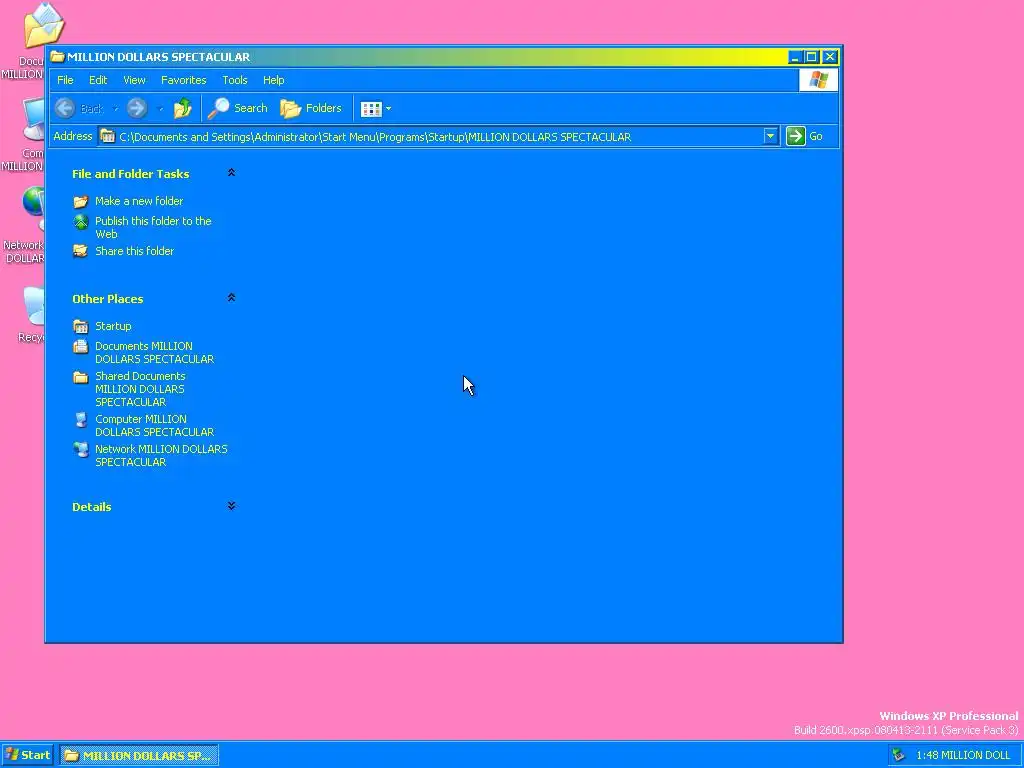Open the Startup link in Other Places

click(x=113, y=326)
